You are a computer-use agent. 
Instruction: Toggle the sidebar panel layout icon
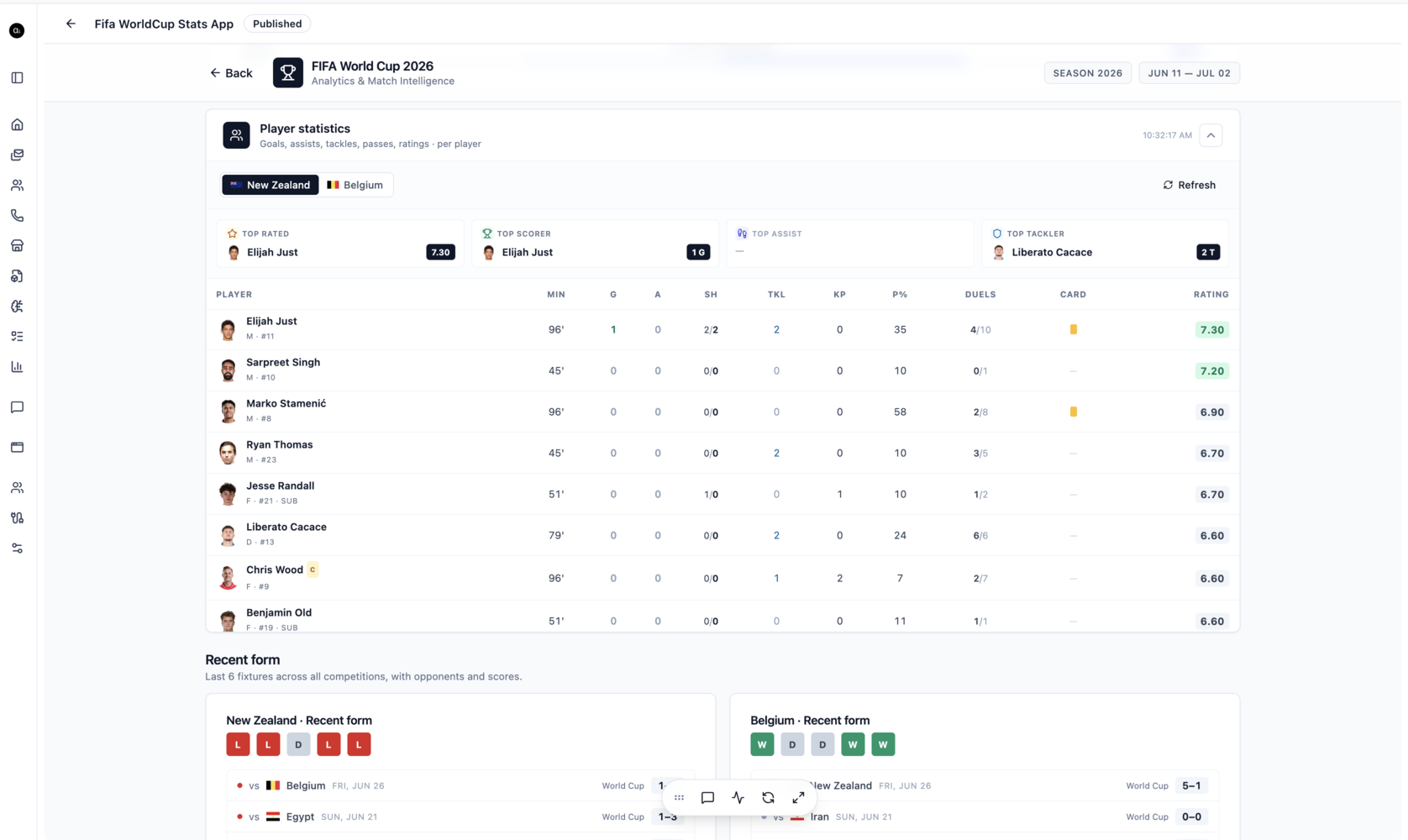[17, 77]
